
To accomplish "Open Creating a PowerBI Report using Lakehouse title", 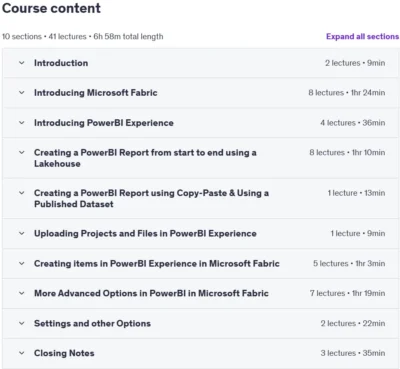I will (145, 158).
